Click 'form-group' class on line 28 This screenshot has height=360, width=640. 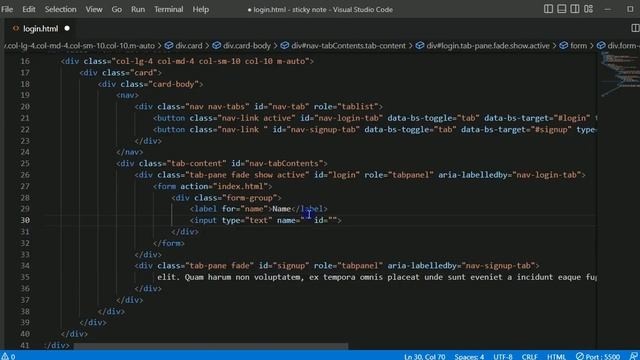pos(249,198)
